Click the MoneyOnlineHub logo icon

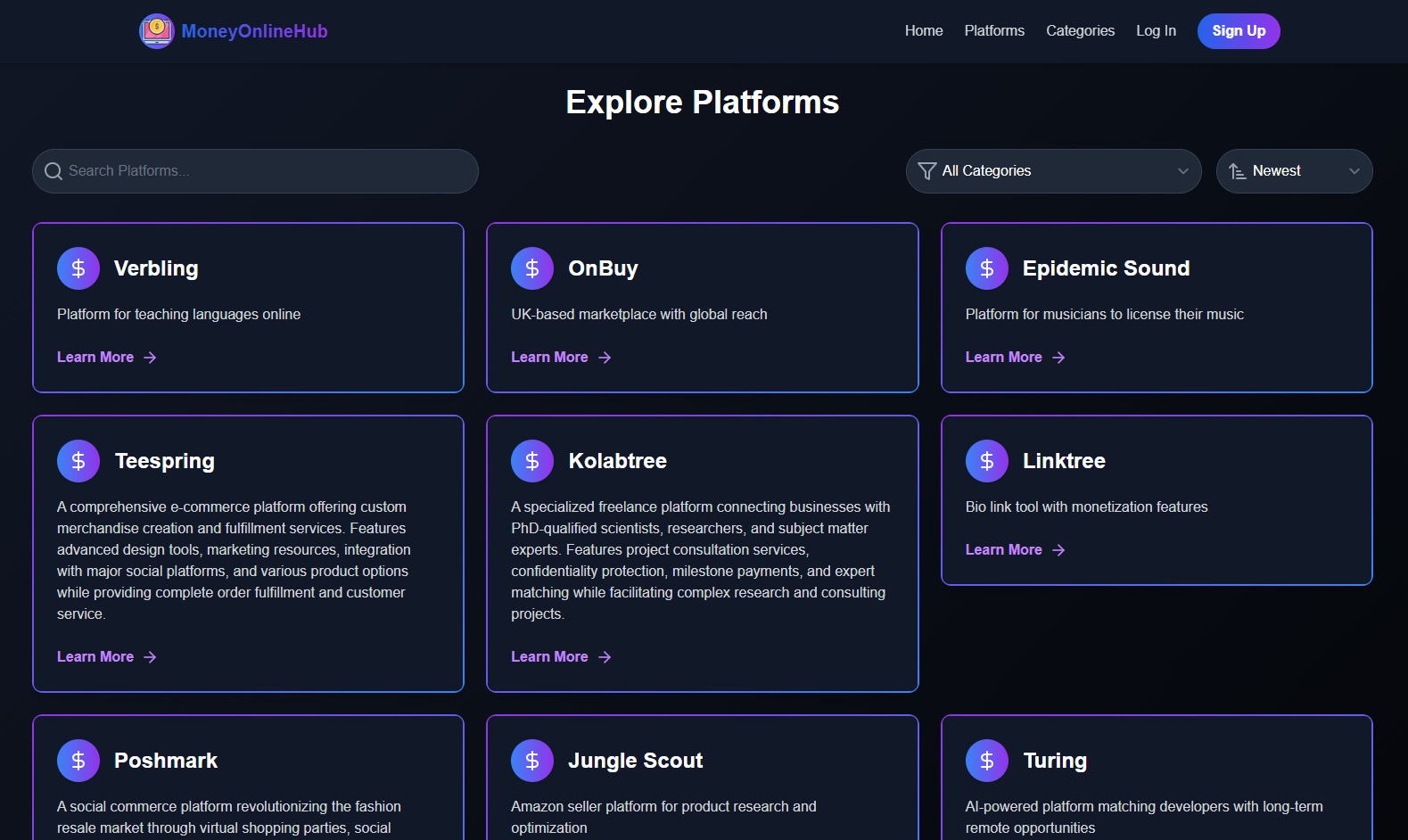click(156, 31)
